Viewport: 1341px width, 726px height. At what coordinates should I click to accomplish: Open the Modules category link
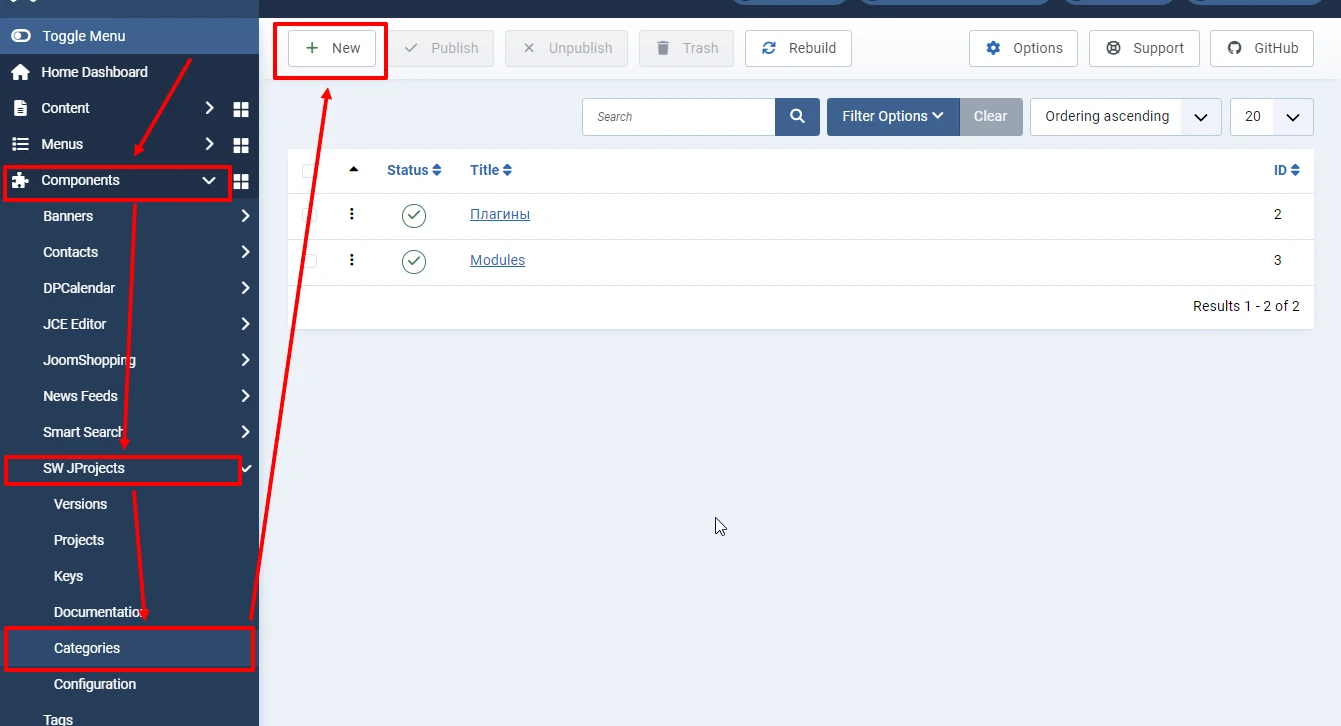(x=497, y=260)
